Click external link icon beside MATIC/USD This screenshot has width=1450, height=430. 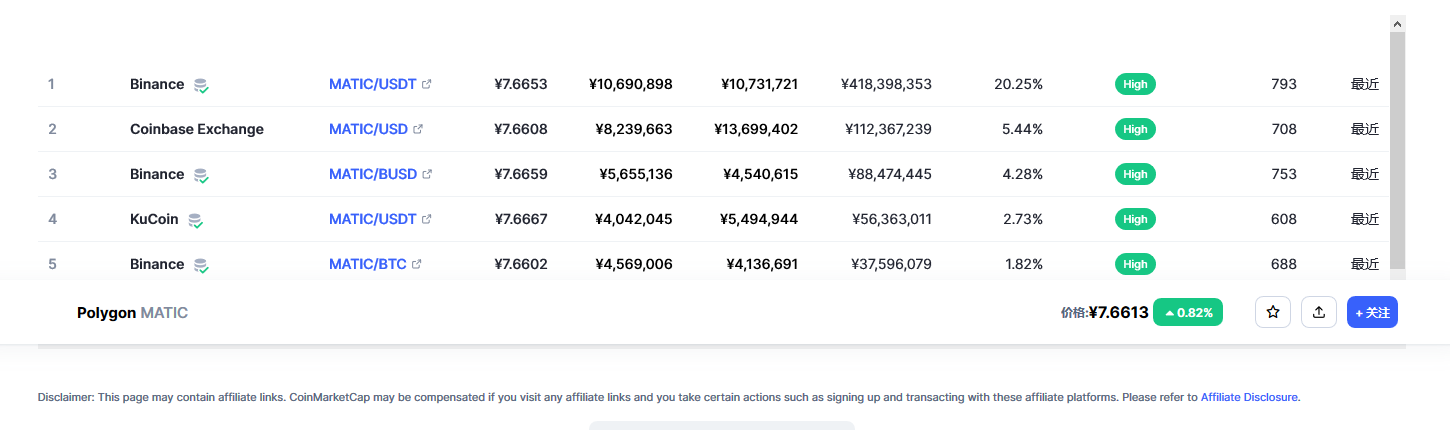tap(418, 129)
